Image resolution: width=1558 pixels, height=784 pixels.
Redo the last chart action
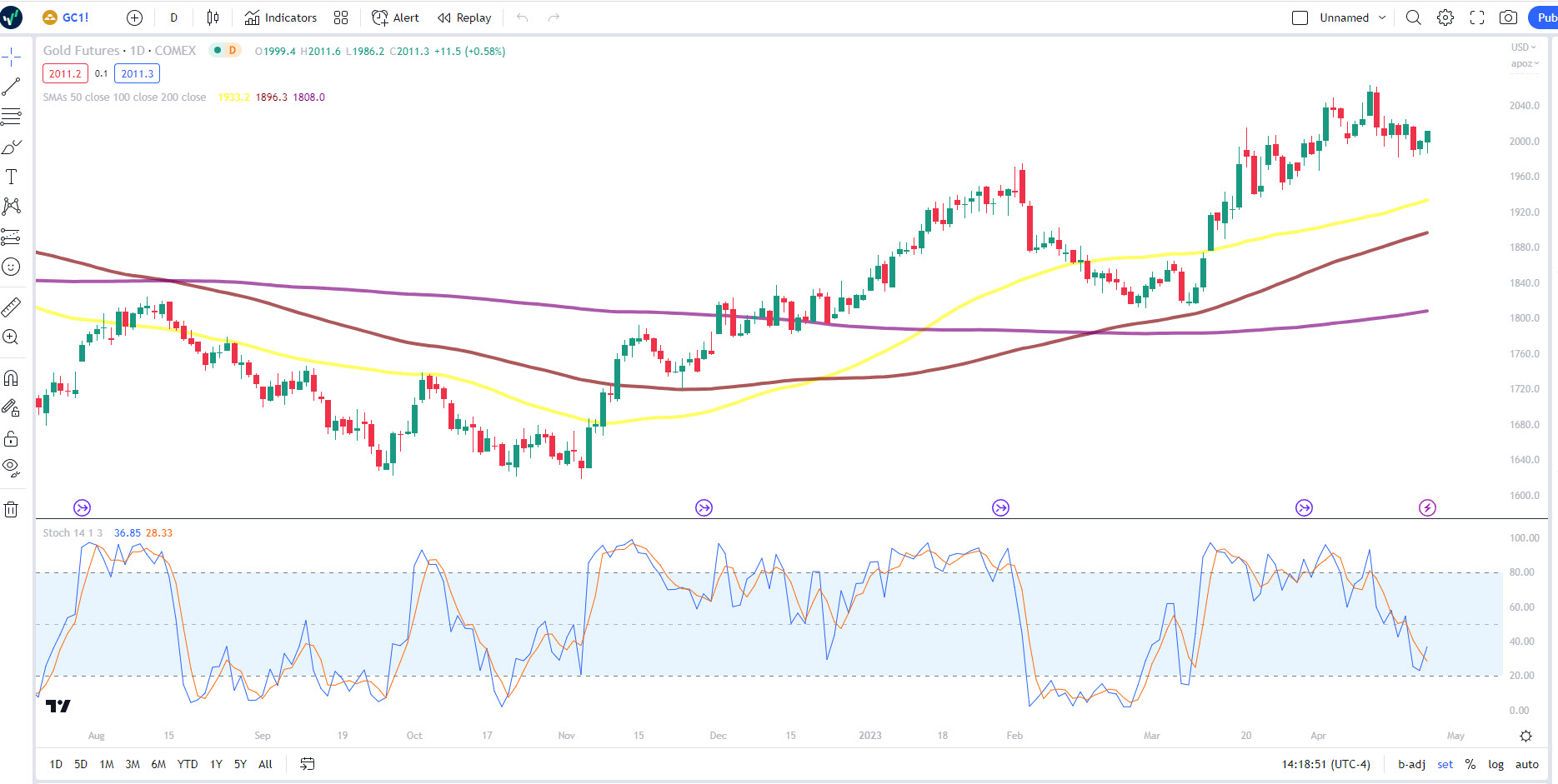click(x=554, y=17)
